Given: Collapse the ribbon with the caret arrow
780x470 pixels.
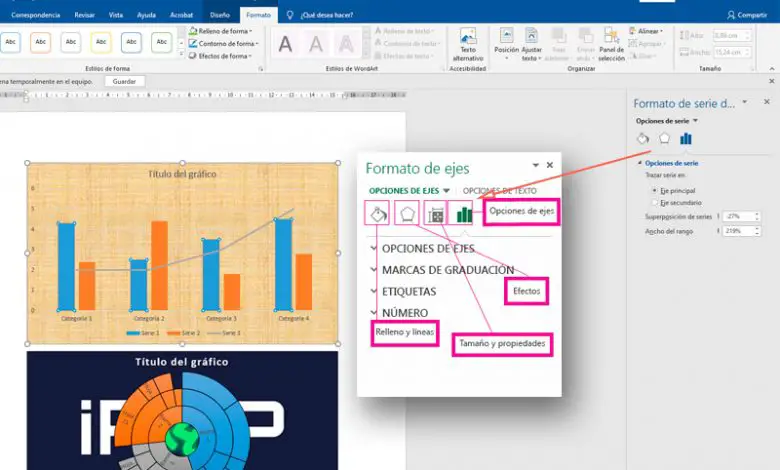Looking at the screenshot, I should [772, 69].
